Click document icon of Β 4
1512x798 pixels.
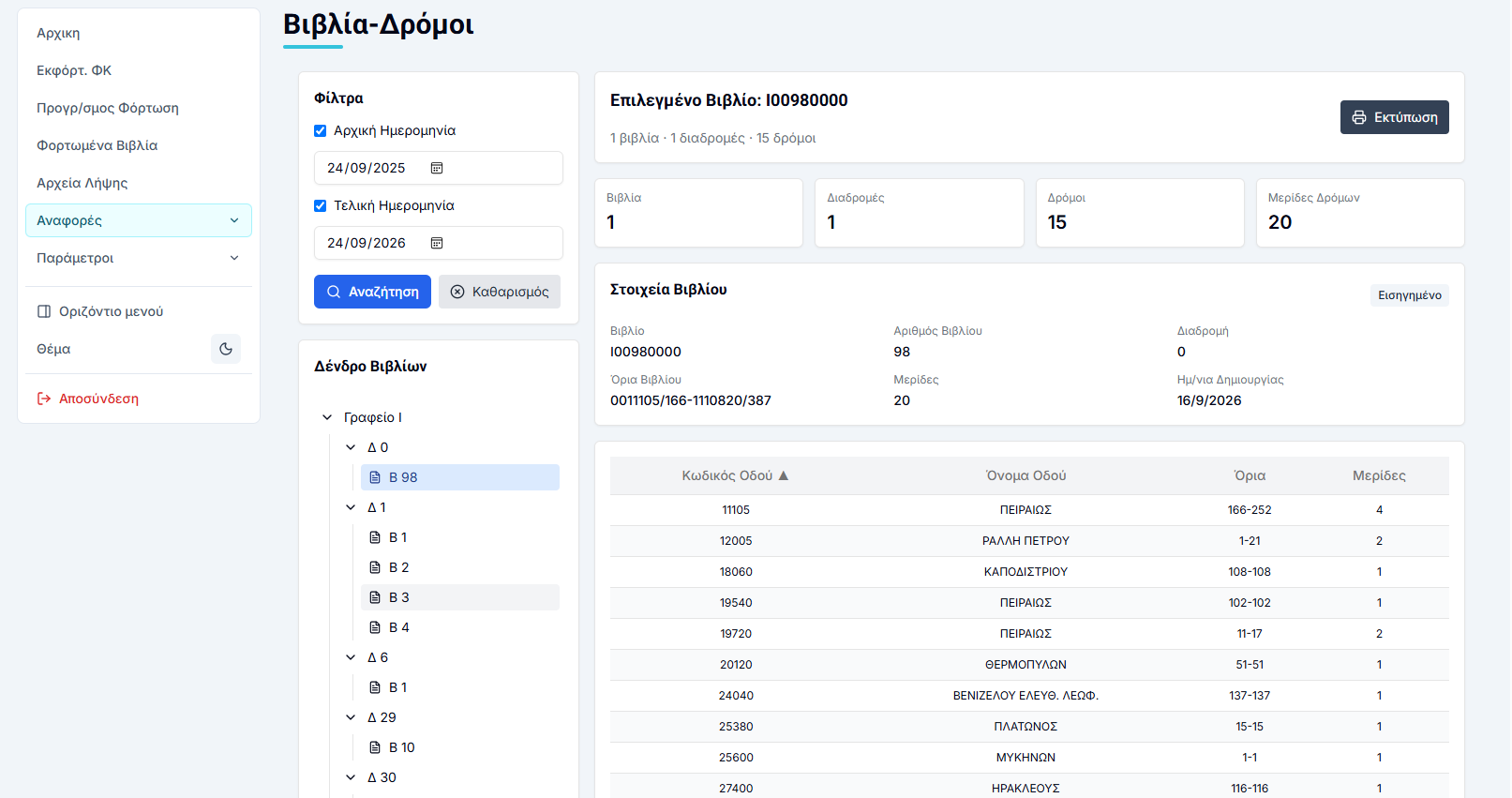coord(375,627)
